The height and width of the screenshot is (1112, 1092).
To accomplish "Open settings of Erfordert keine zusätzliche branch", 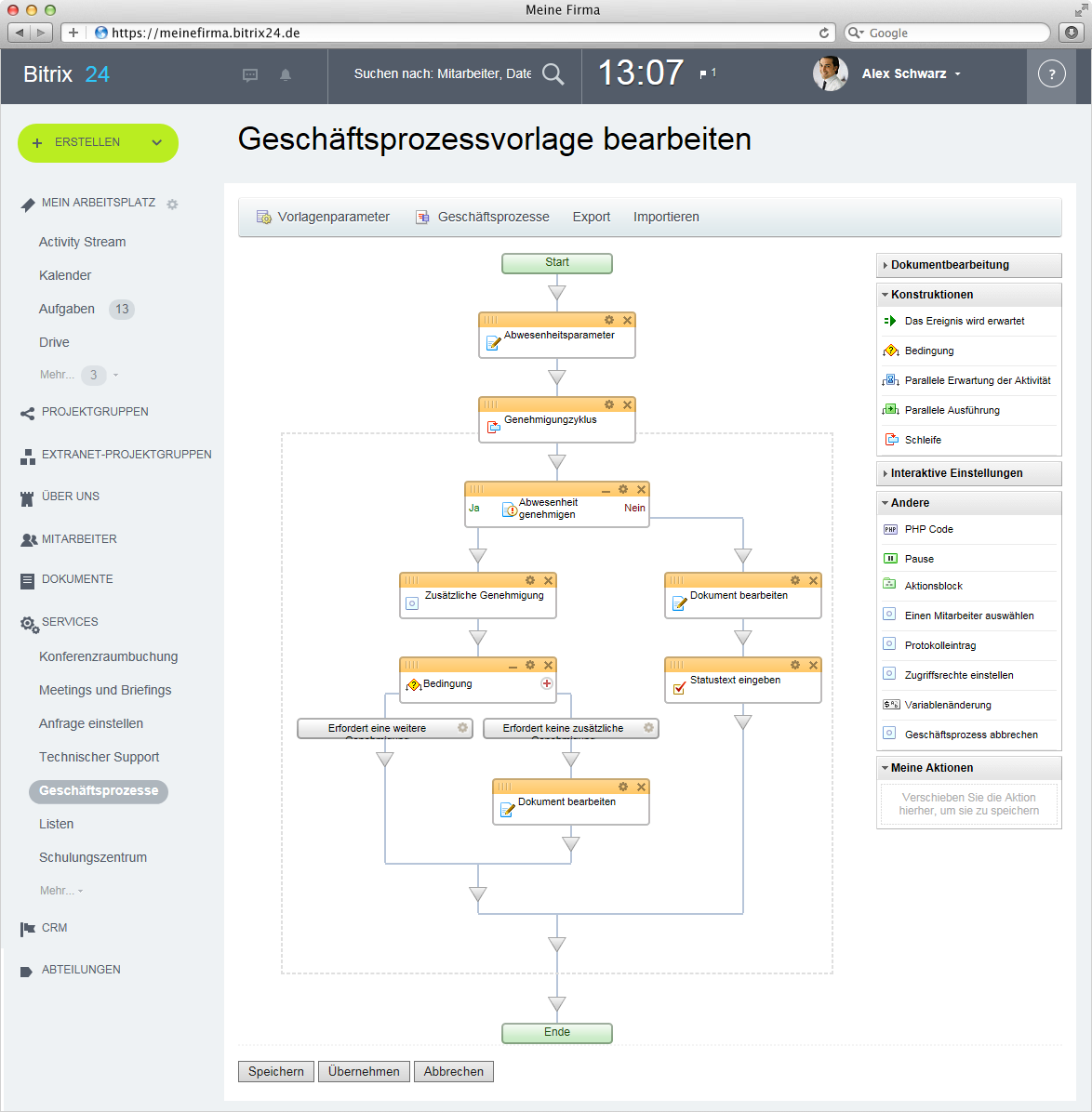I will [648, 728].
